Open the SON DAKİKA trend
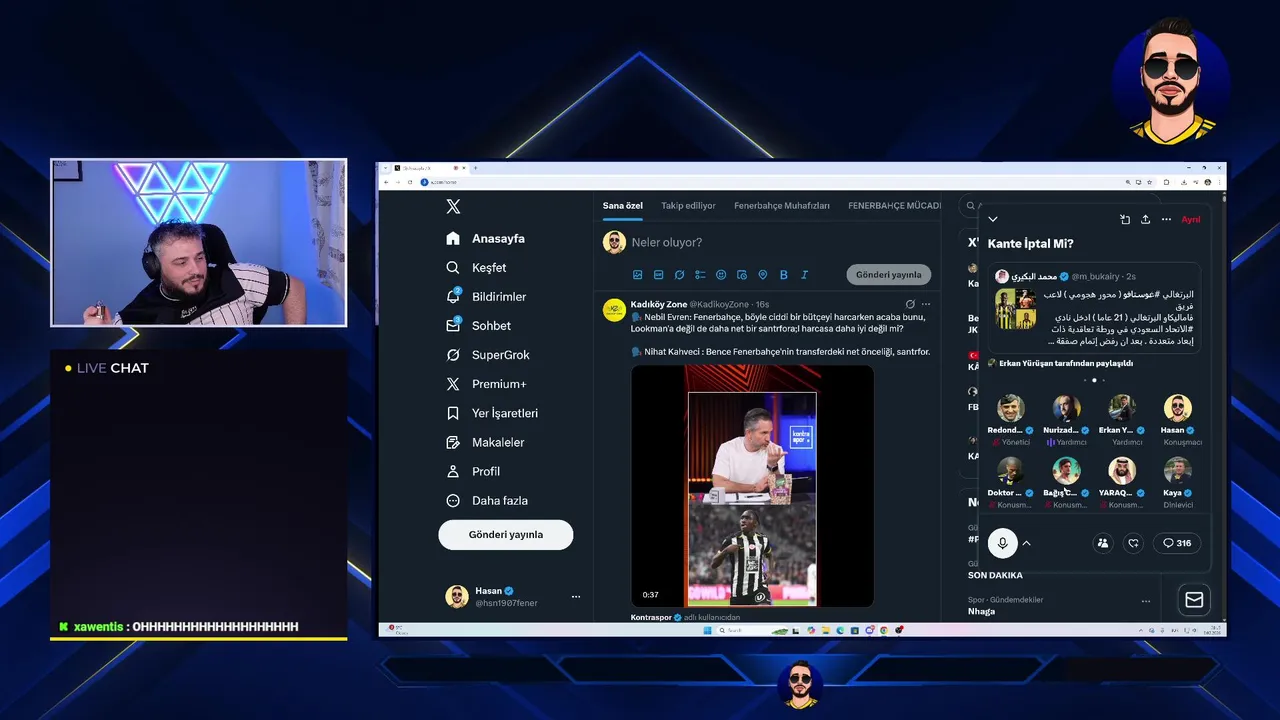This screenshot has width=1280, height=720. 995,575
